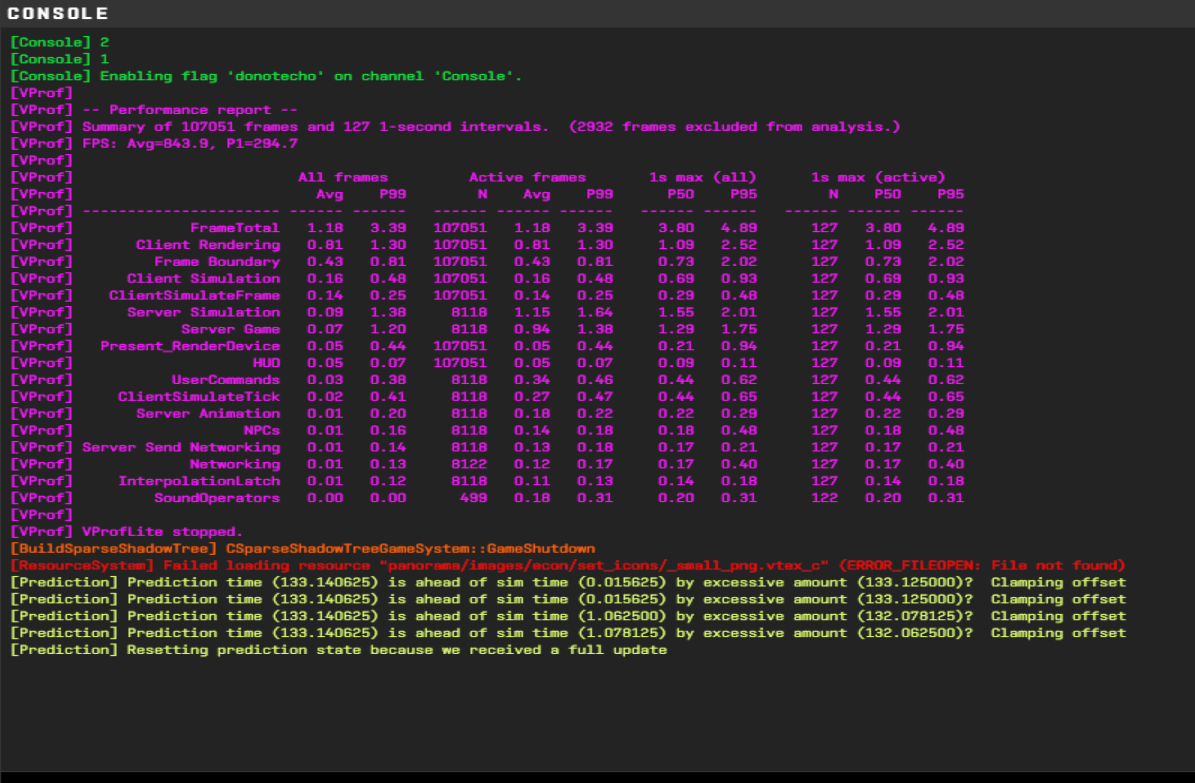Click the "CONSOLE" title heading
Image resolution: width=1195 pixels, height=783 pixels.
coord(58,14)
